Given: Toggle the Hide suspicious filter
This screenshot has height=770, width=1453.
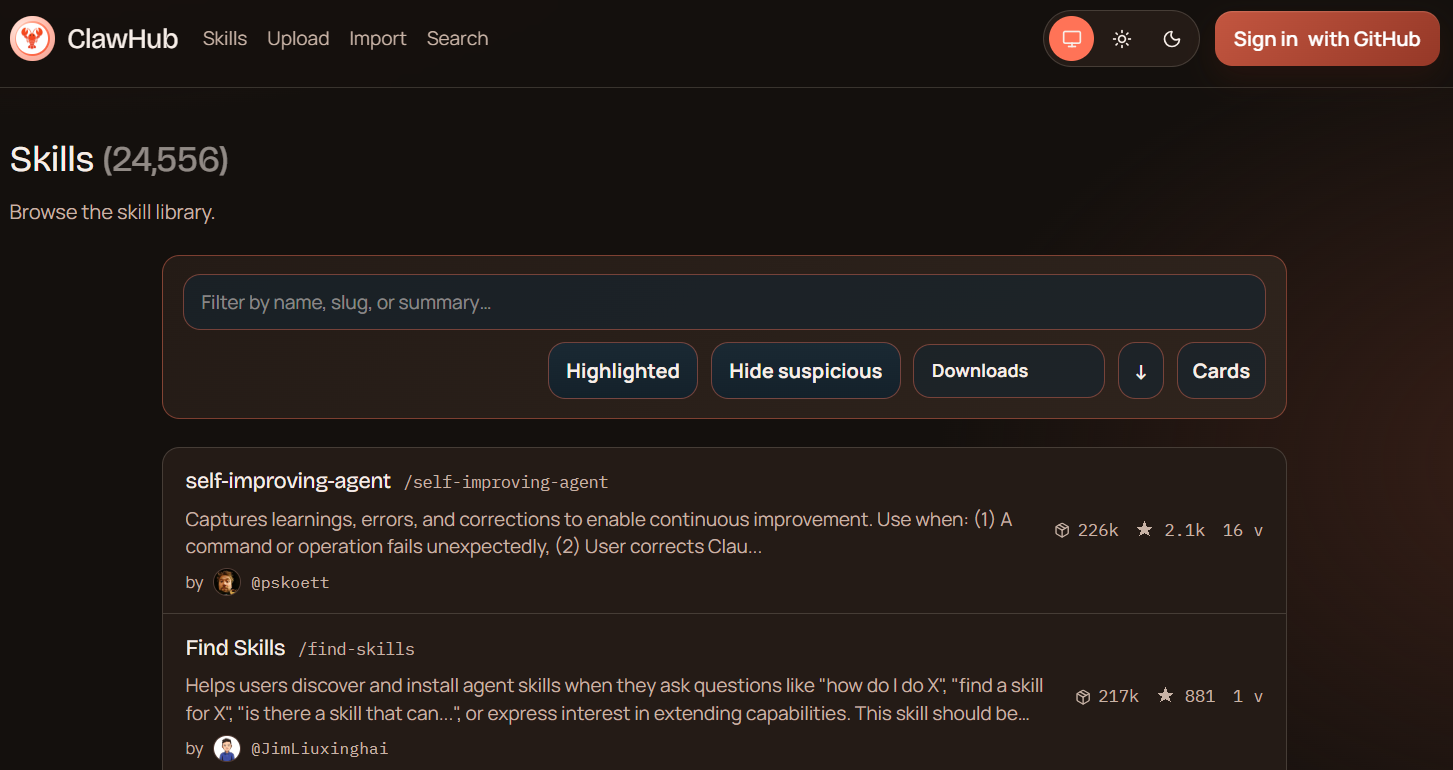Looking at the screenshot, I should tap(805, 371).
